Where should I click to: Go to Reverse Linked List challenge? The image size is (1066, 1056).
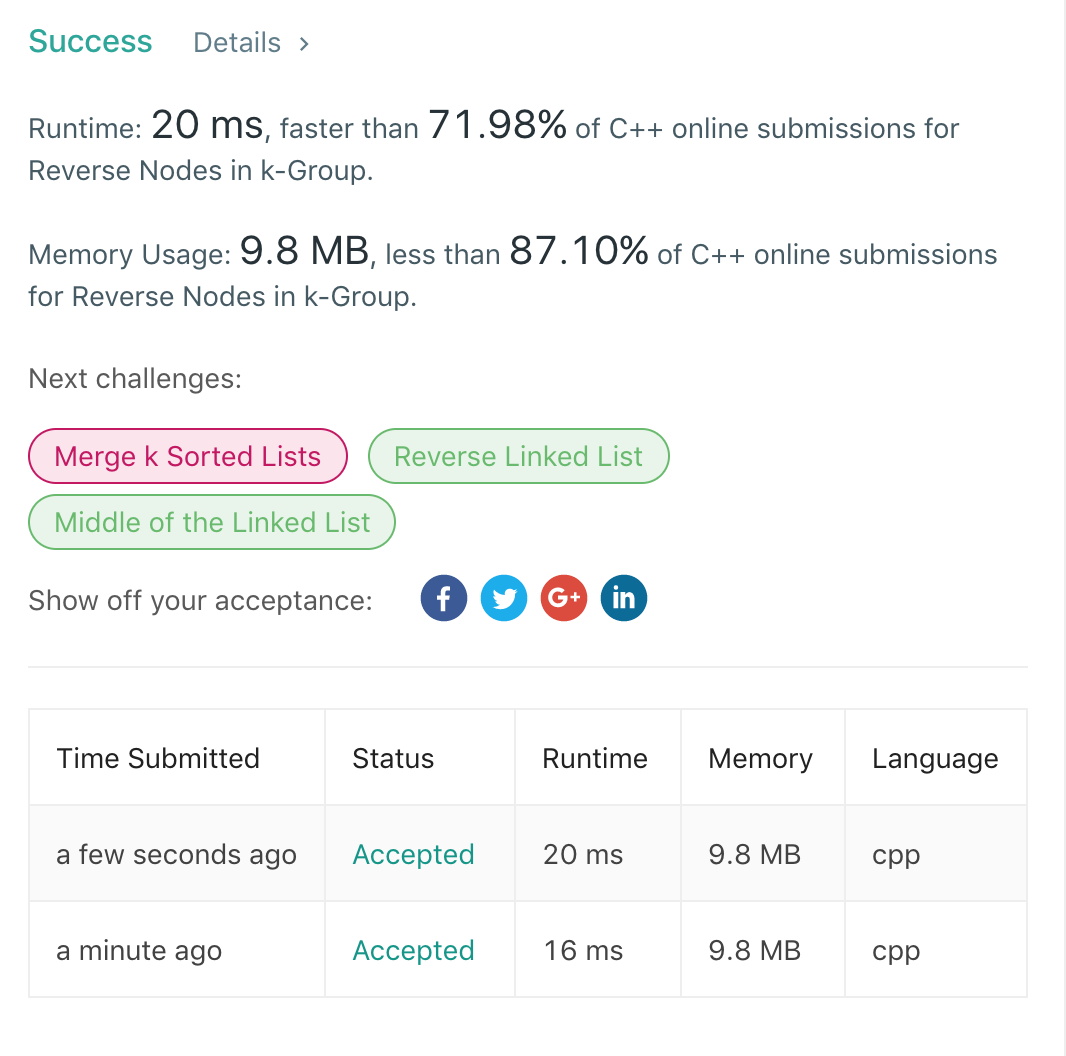click(518, 456)
